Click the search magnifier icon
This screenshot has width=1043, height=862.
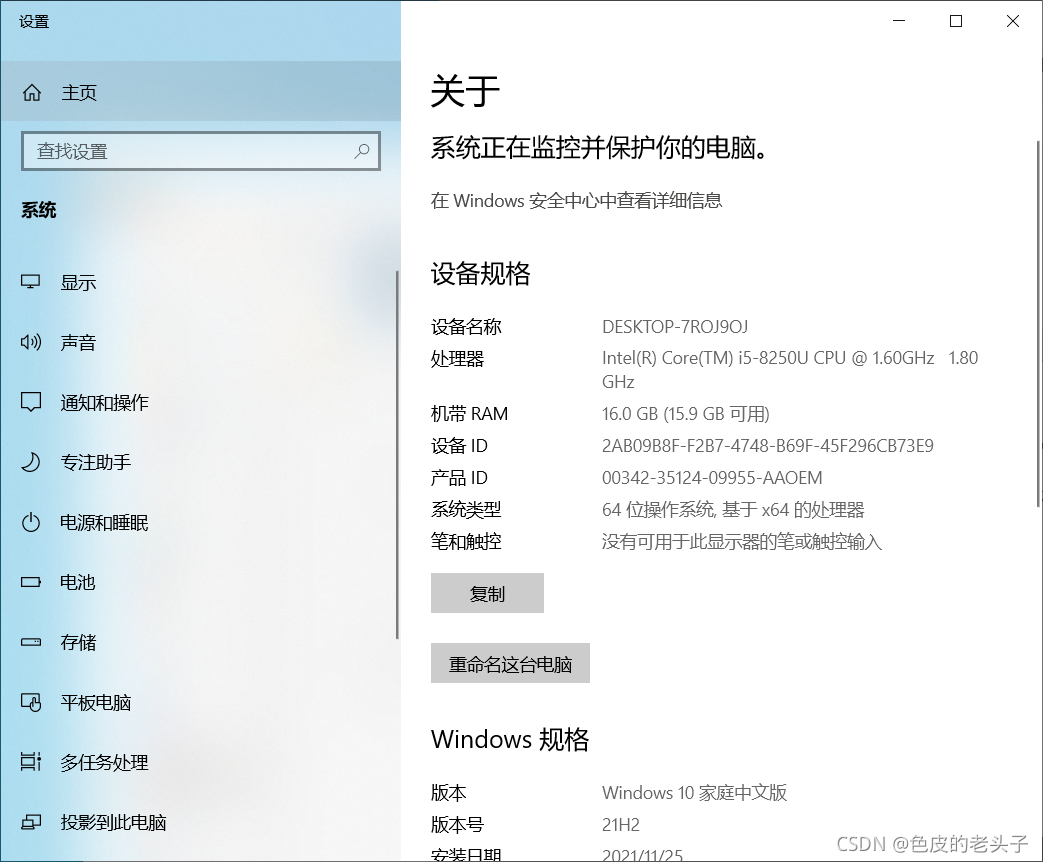tap(362, 151)
